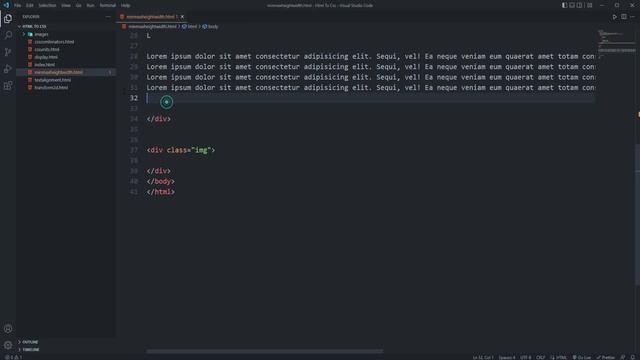
Task: Open csscombinators.html in Explorer
Action: 54,42
